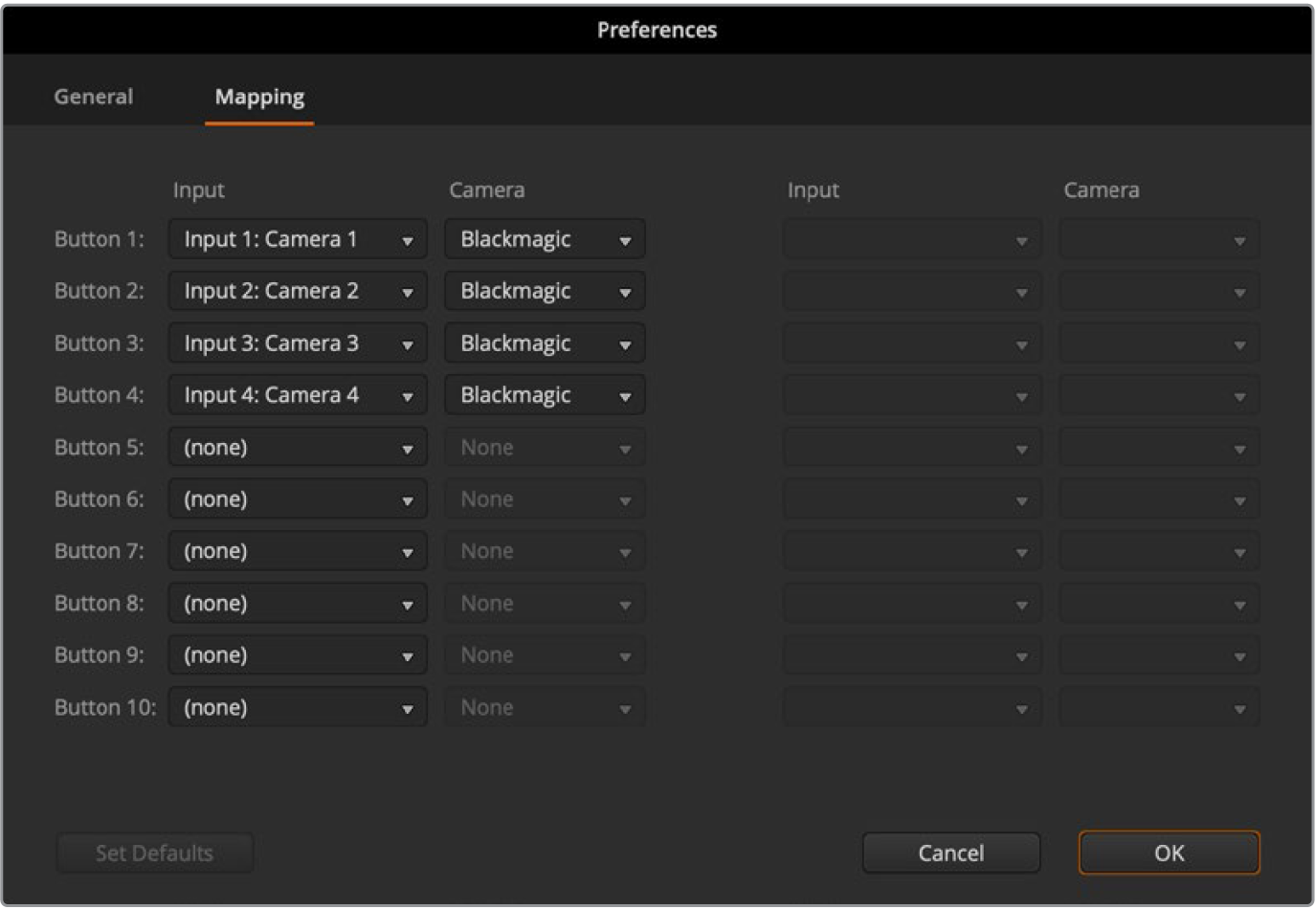Expand Button 3 input selection
This screenshot has height=909, width=1316.
[298, 344]
